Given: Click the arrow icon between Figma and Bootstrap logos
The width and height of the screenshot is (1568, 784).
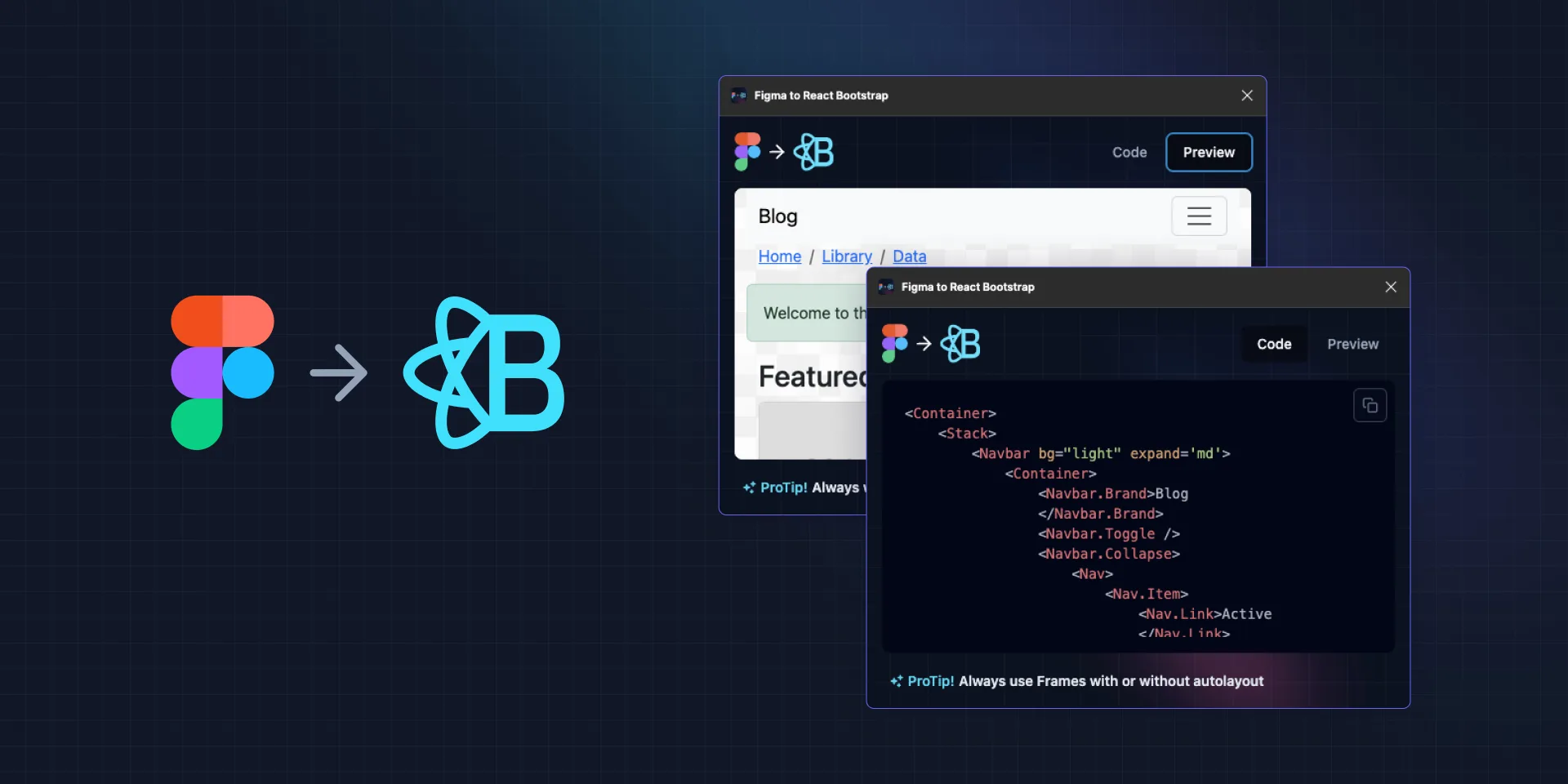Looking at the screenshot, I should 926,343.
